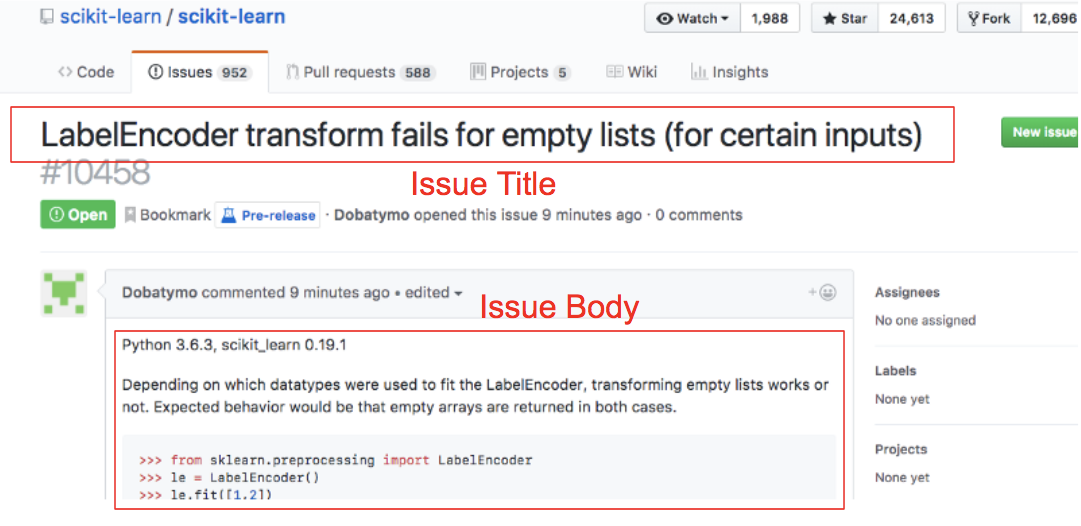Select the Issues tab
1081x526 pixels.
pyautogui.click(x=200, y=72)
